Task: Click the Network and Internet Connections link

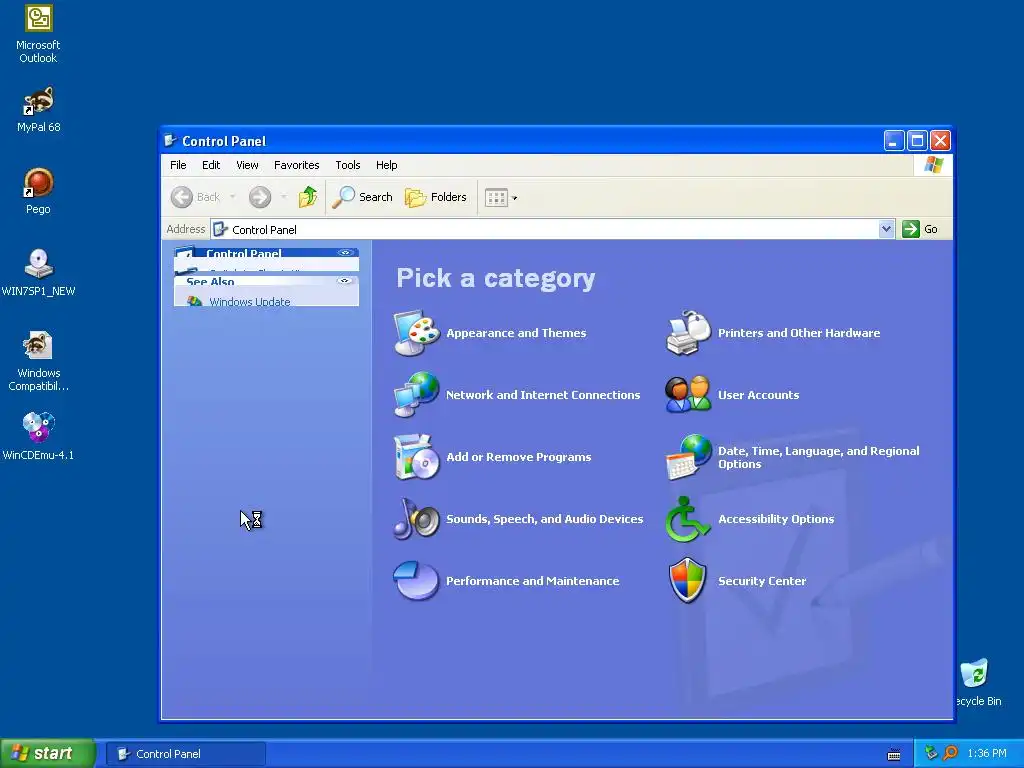Action: (543, 394)
